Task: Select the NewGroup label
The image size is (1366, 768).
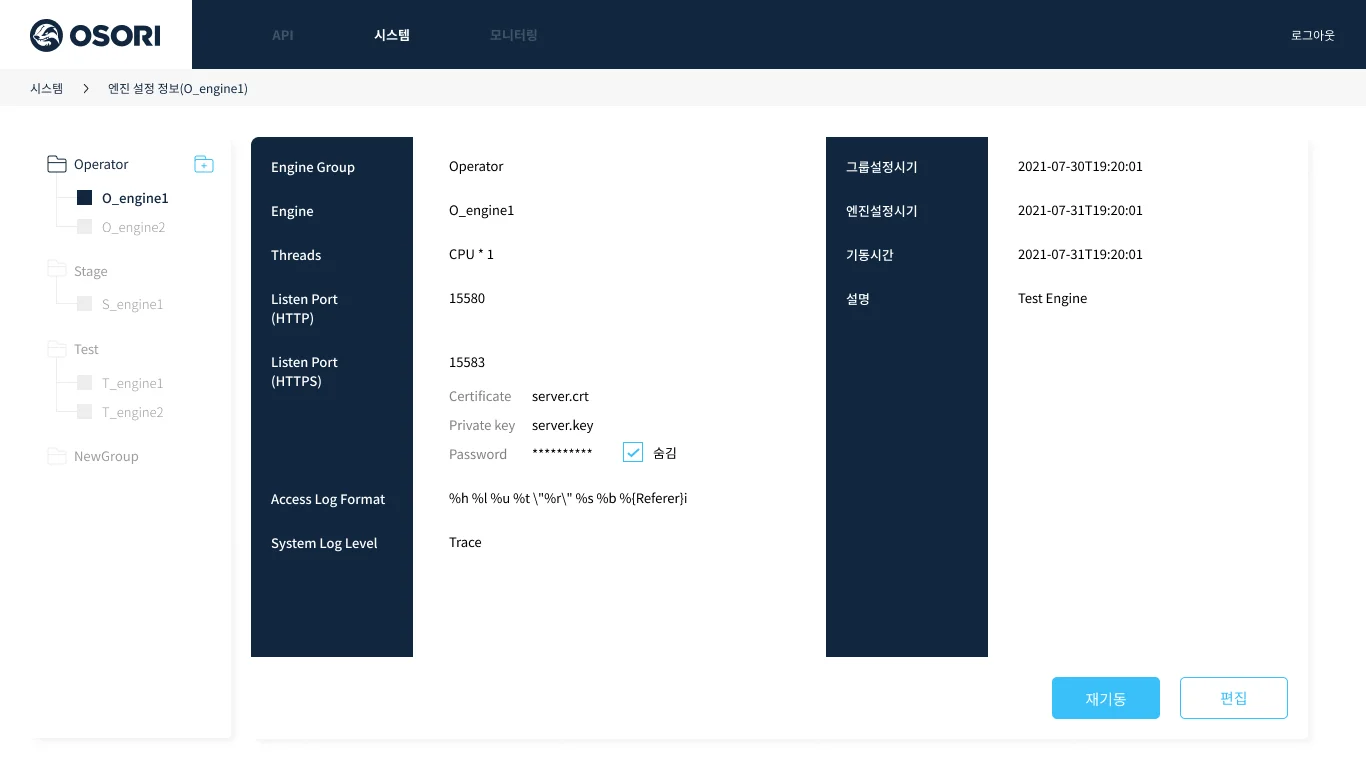Action: click(x=106, y=456)
